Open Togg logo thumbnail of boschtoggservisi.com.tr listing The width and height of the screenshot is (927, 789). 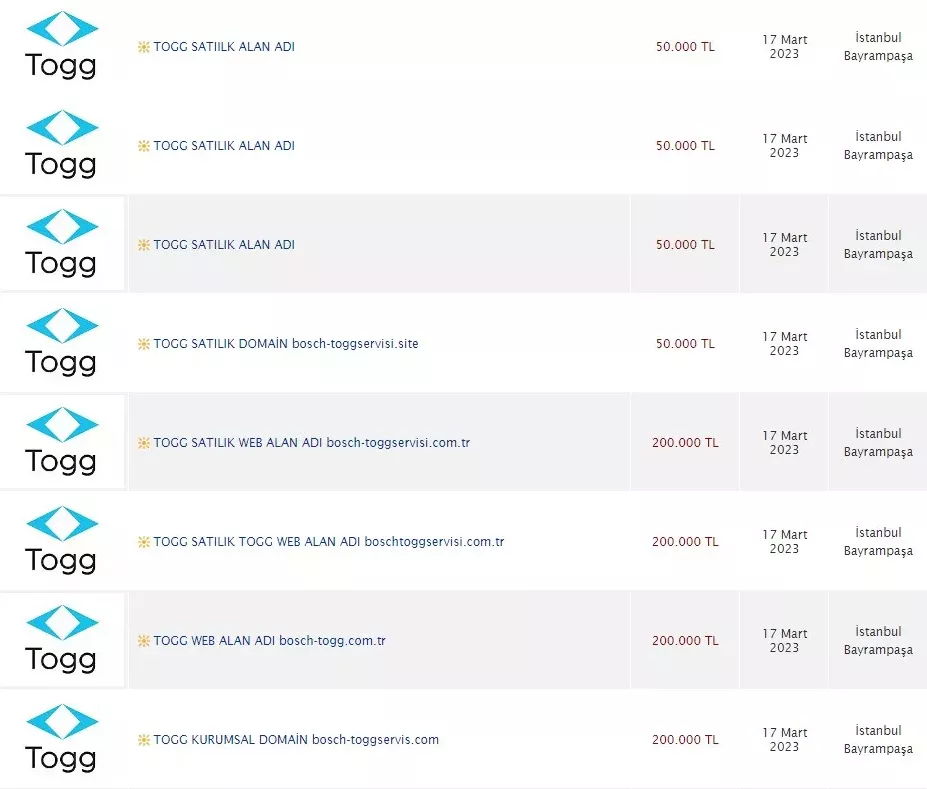pyautogui.click(x=62, y=540)
